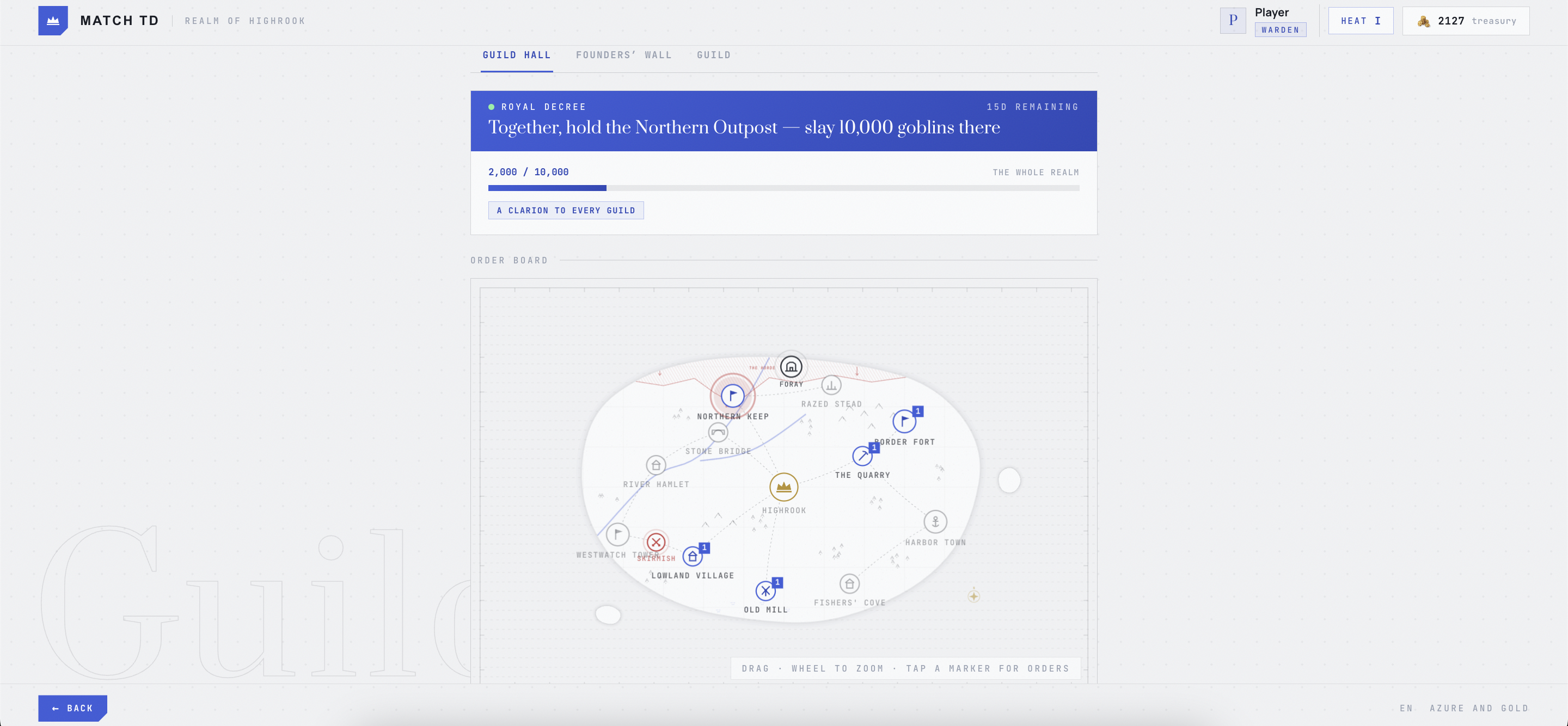Image resolution: width=1568 pixels, height=726 pixels.
Task: Click the order count badge on Old Mill
Action: pyautogui.click(x=777, y=582)
